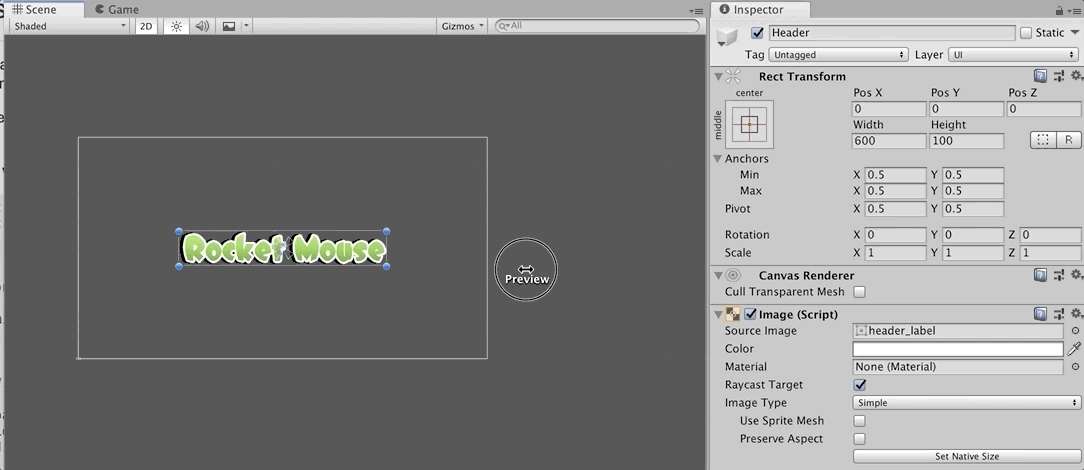
Task: Enable the Static checkbox
Action: [1026, 33]
